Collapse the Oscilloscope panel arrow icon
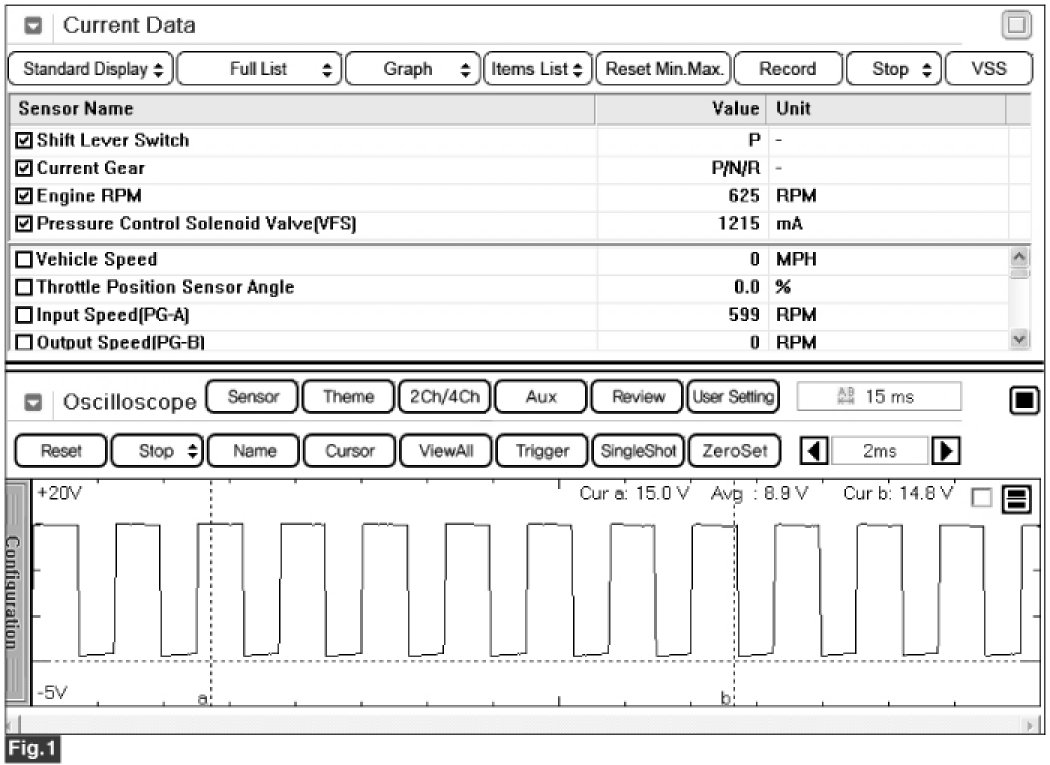The height and width of the screenshot is (765, 1050). click(x=33, y=403)
